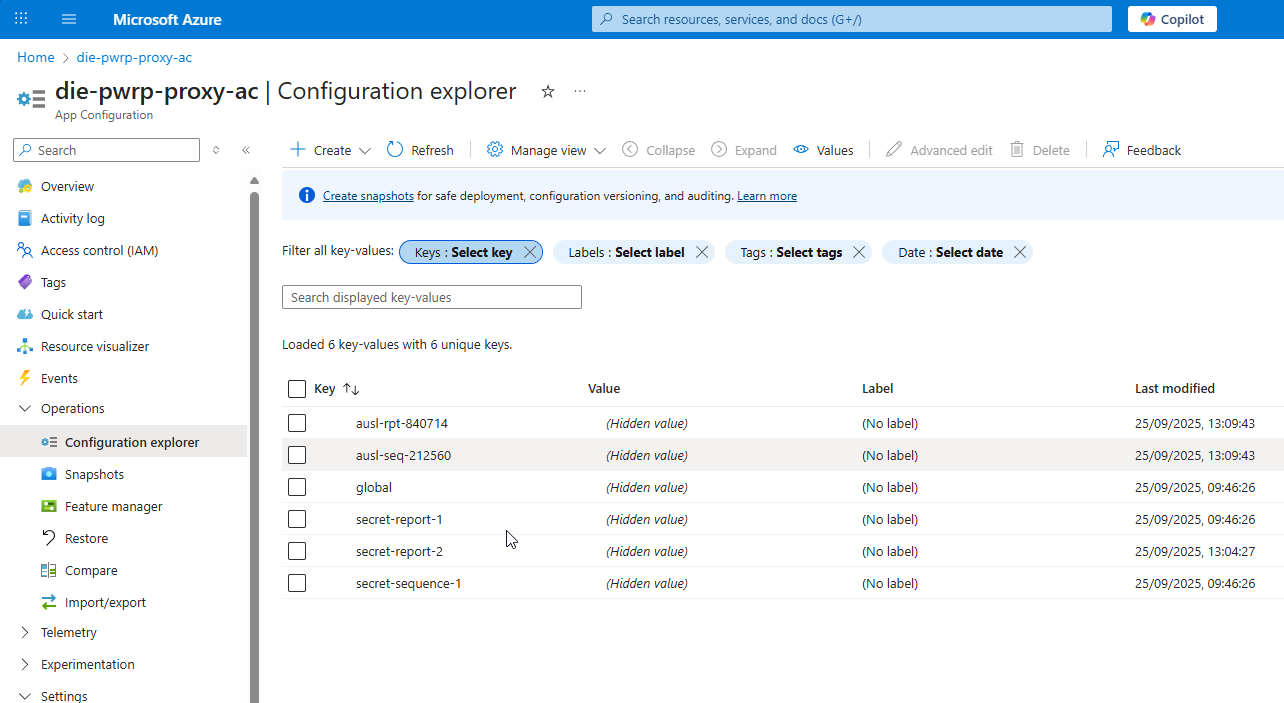Open the die-pwrp-proxy-ac breadcrumb link
Viewport: 1284px width, 703px height.
(134, 57)
